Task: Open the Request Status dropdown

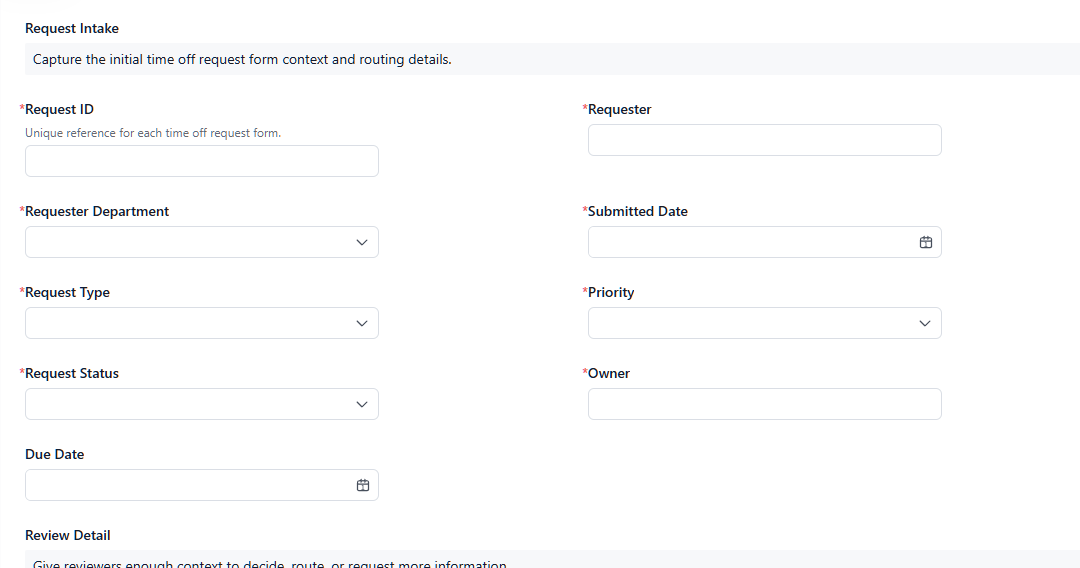Action: 202,404
